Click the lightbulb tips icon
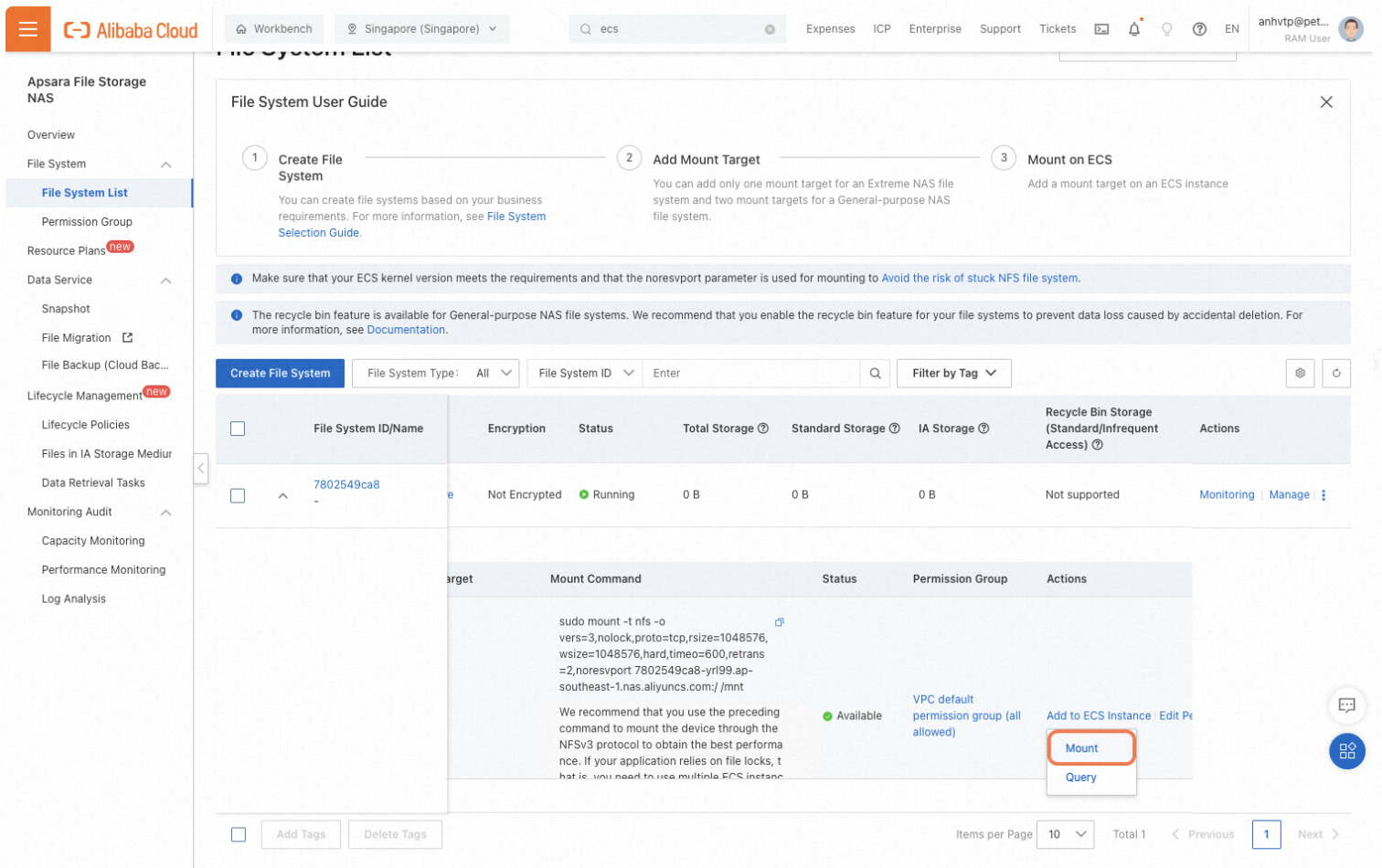The width and height of the screenshot is (1382, 868). click(x=1167, y=29)
